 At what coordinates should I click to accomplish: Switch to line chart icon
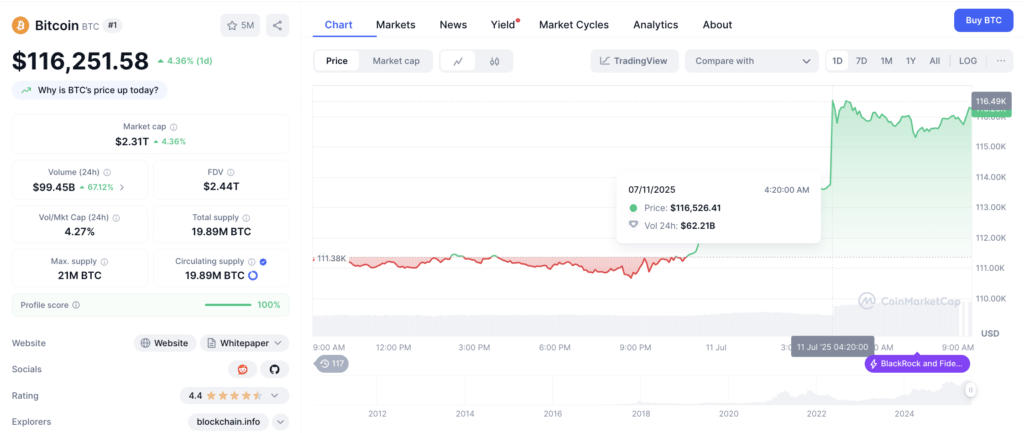coord(458,61)
